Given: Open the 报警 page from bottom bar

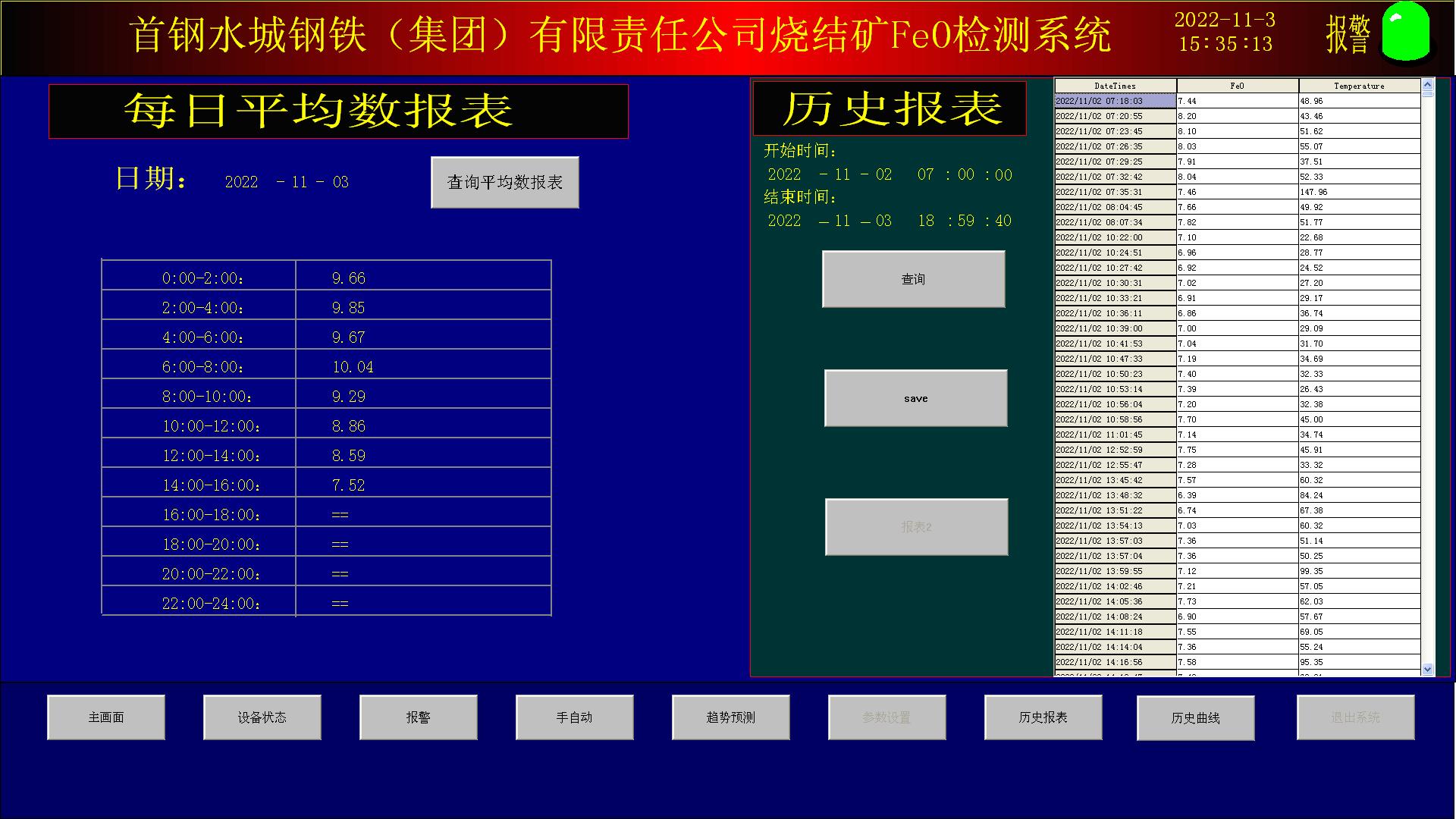Looking at the screenshot, I should click(419, 717).
